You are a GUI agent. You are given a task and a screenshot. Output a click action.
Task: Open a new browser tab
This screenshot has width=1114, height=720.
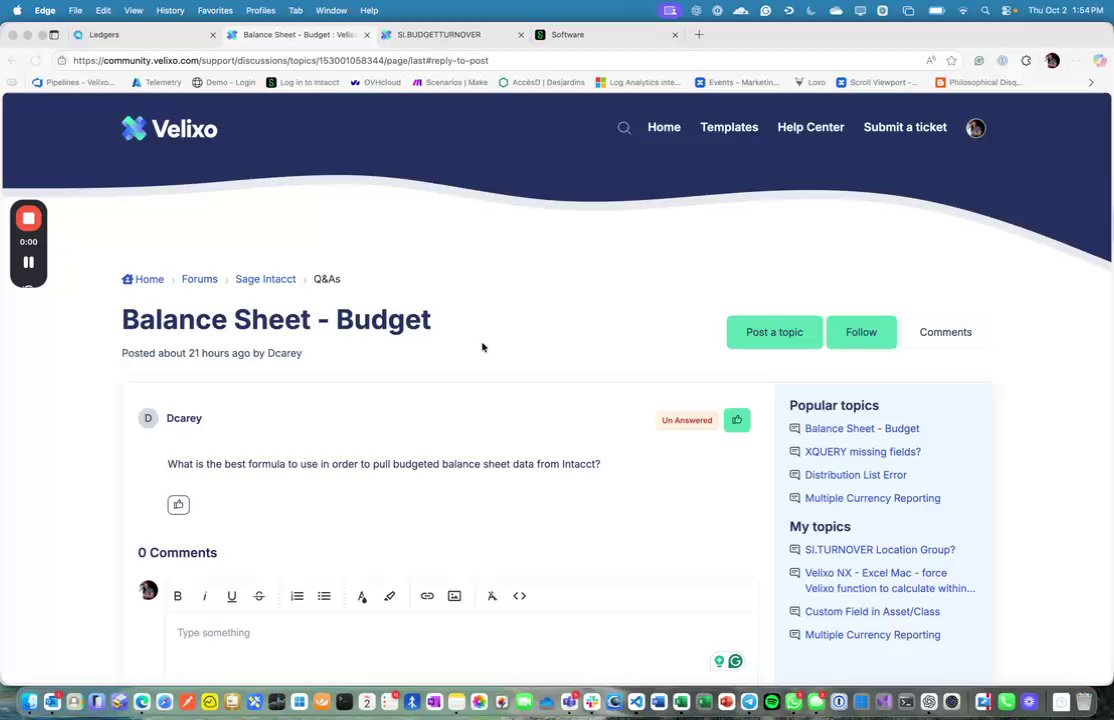[x=699, y=35]
